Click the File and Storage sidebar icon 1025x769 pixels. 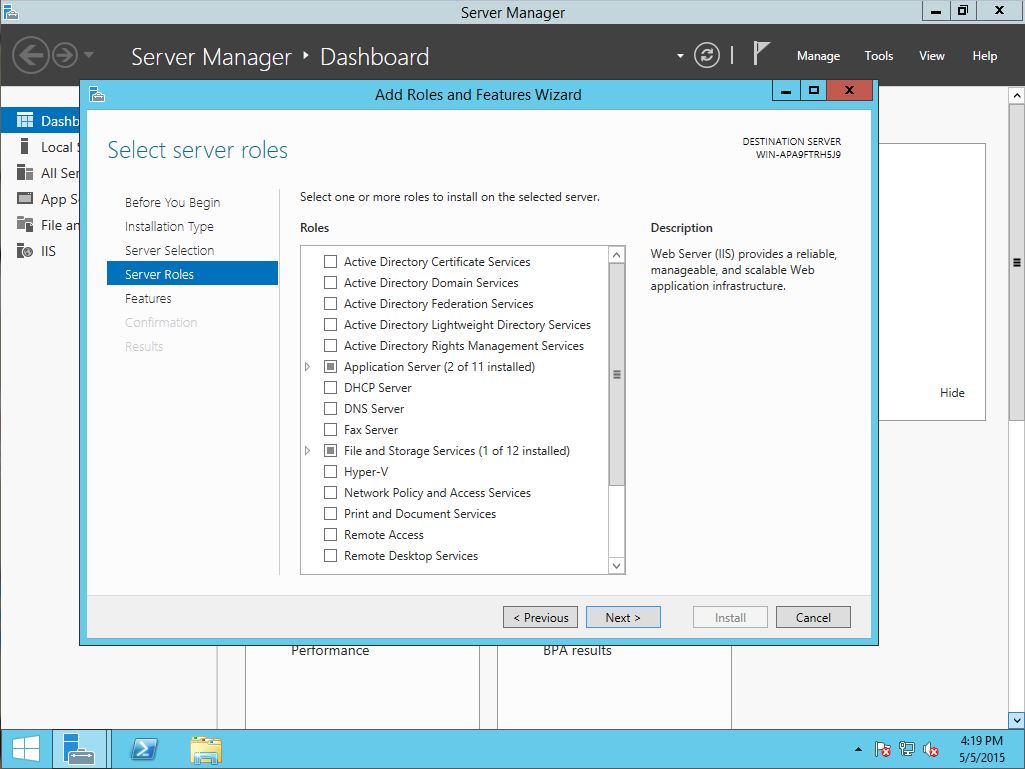pos(25,224)
